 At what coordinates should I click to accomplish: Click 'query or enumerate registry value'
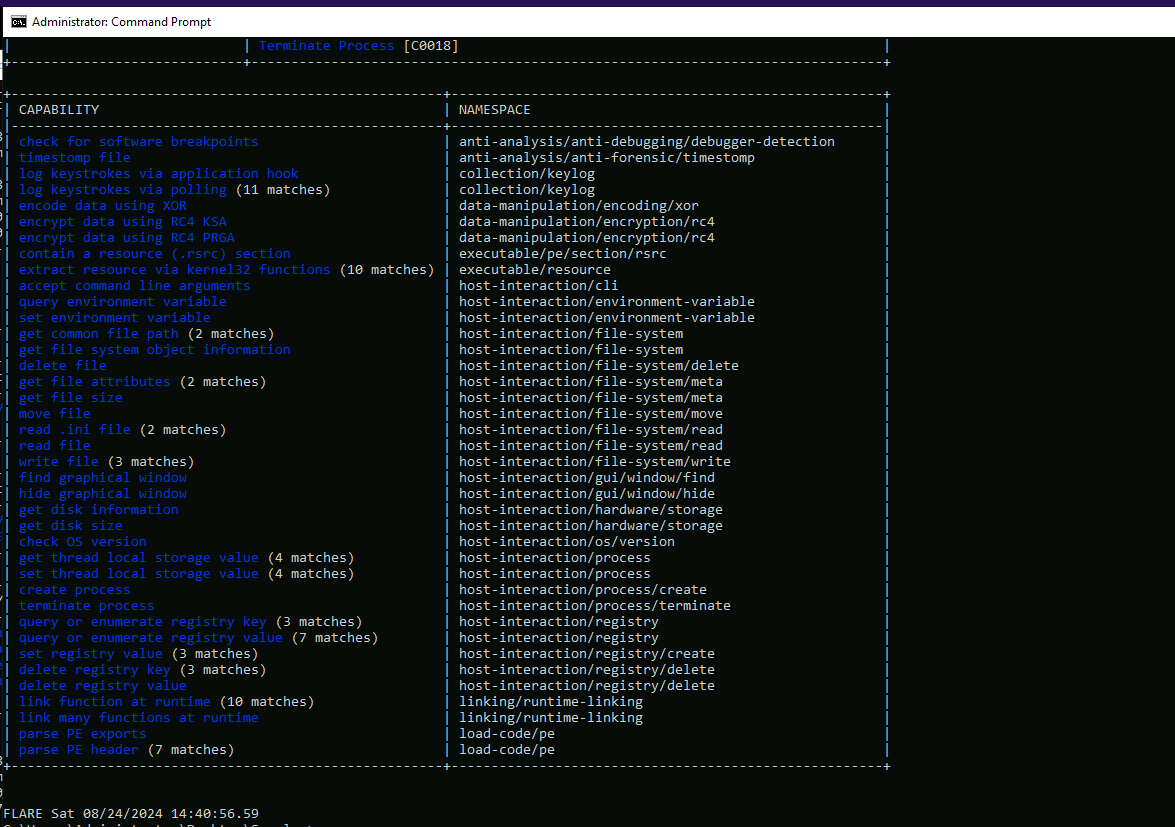151,637
